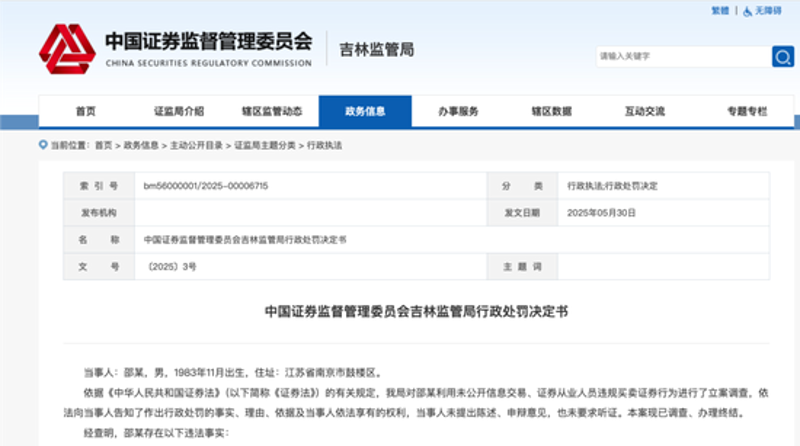Open the 辖区数据 navigation tab
800x446 pixels.
click(552, 111)
